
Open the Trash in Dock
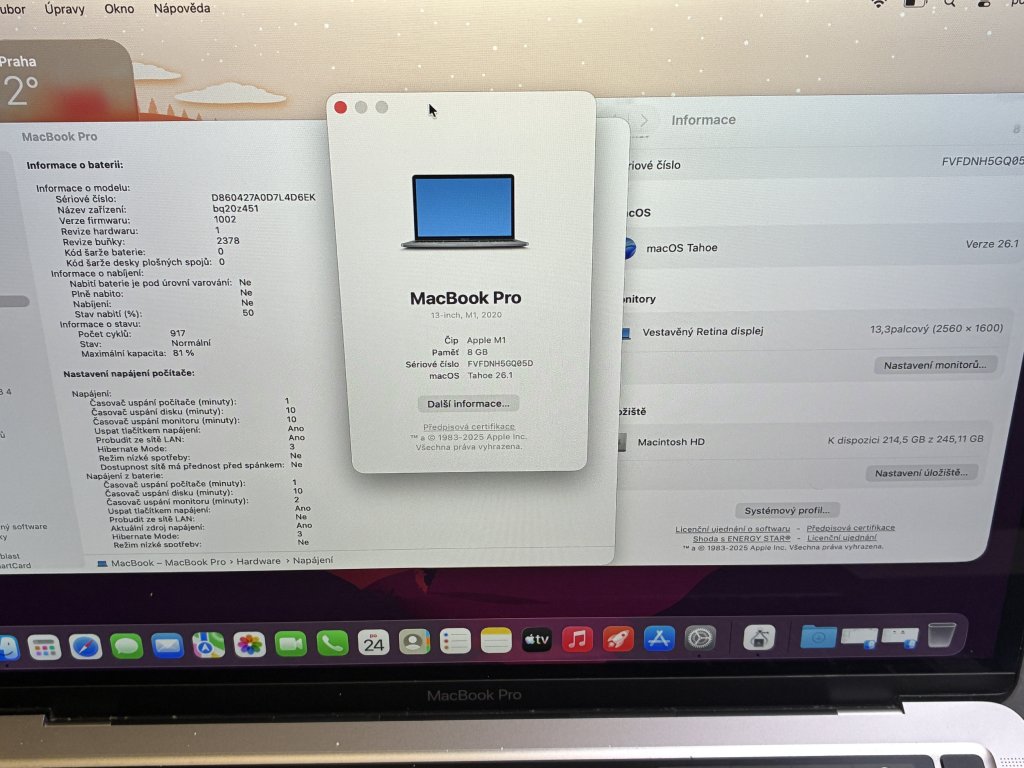pos(941,634)
